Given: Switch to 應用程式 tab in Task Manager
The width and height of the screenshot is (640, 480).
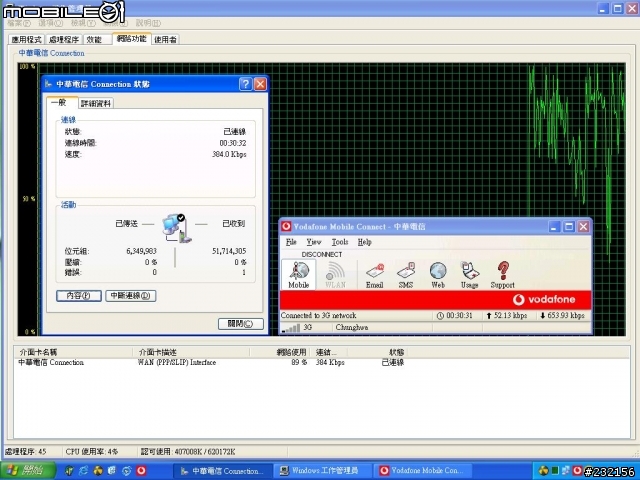Looking at the screenshot, I should 27,40.
